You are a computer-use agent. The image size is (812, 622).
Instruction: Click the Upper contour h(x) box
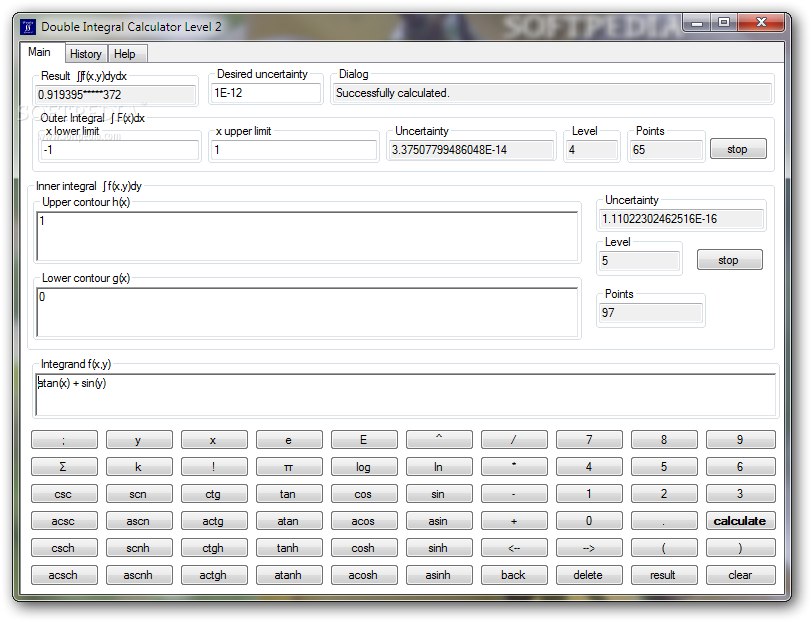[x=307, y=236]
